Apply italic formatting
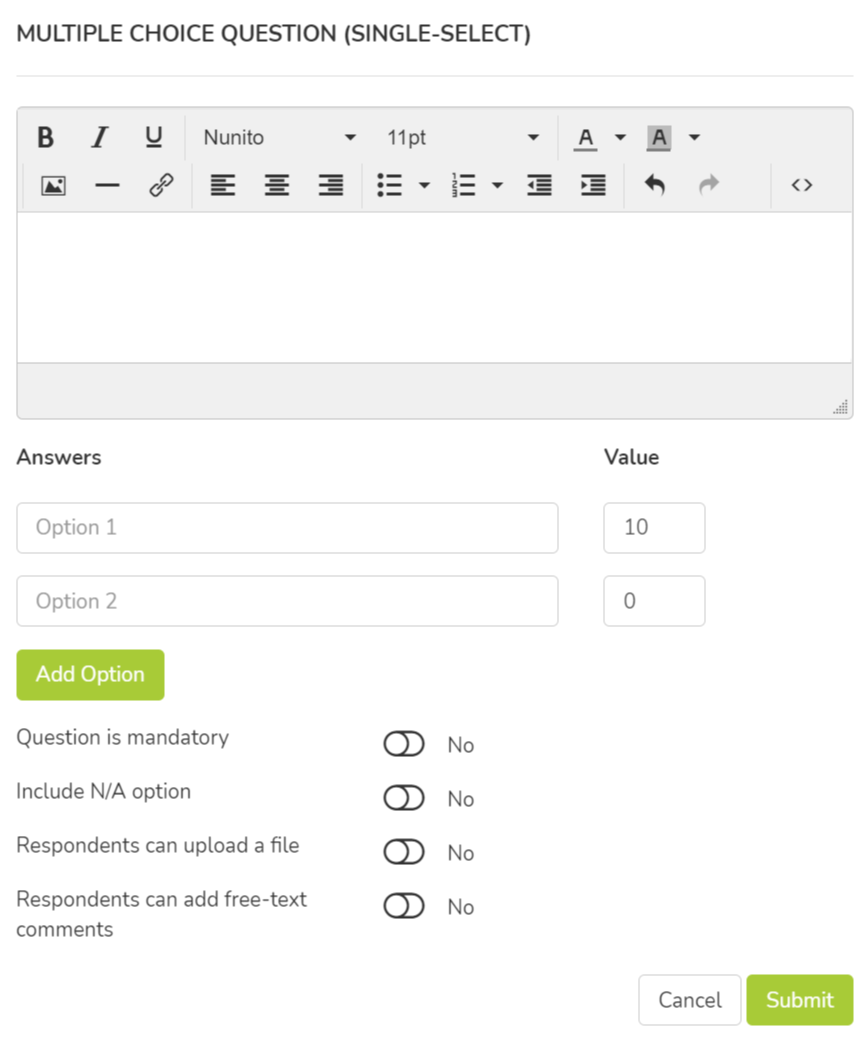 [x=99, y=137]
